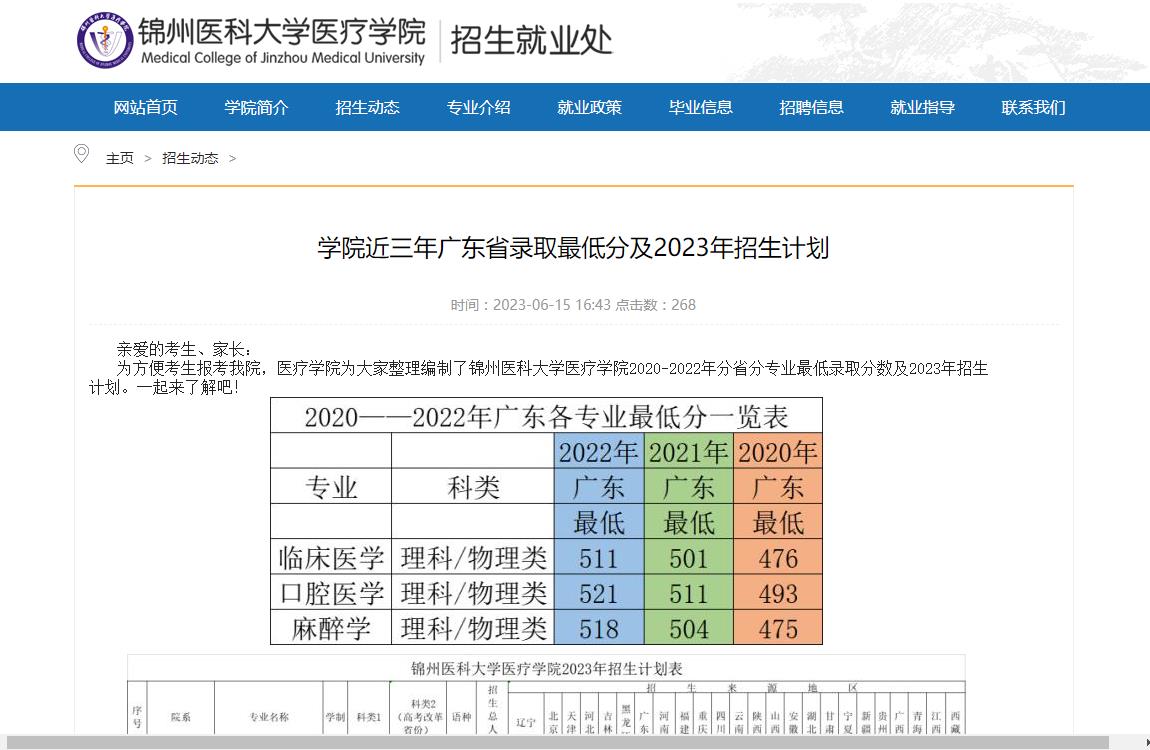1150x750 pixels.
Task: Open 毕业信息 navigation item
Action: point(700,107)
